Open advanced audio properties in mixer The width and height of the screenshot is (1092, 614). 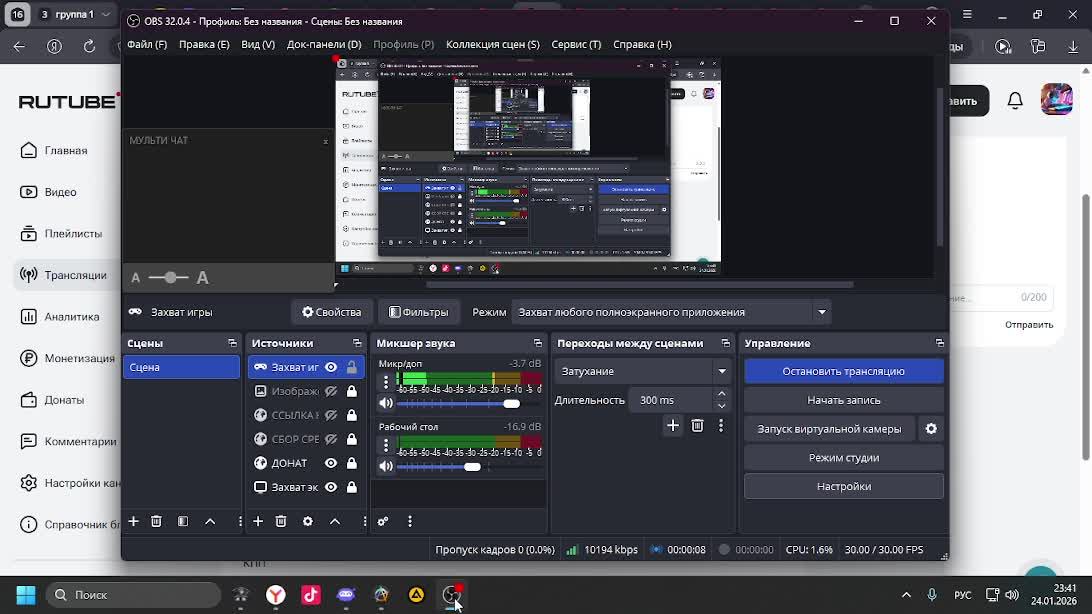click(x=382, y=521)
